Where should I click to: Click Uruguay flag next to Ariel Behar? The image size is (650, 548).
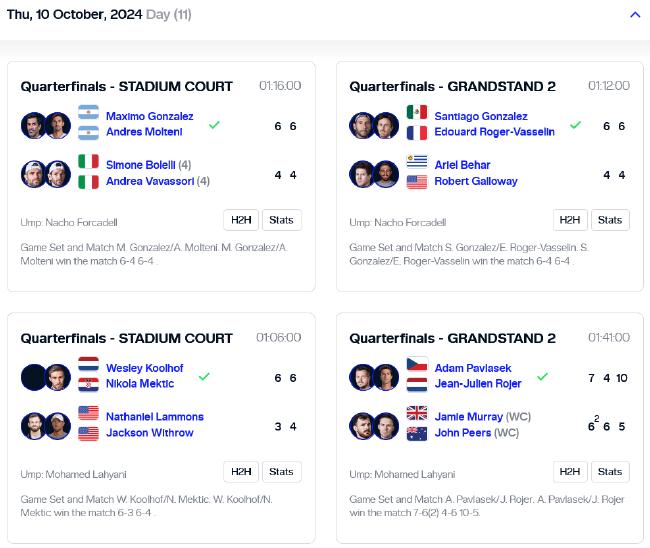tap(417, 161)
